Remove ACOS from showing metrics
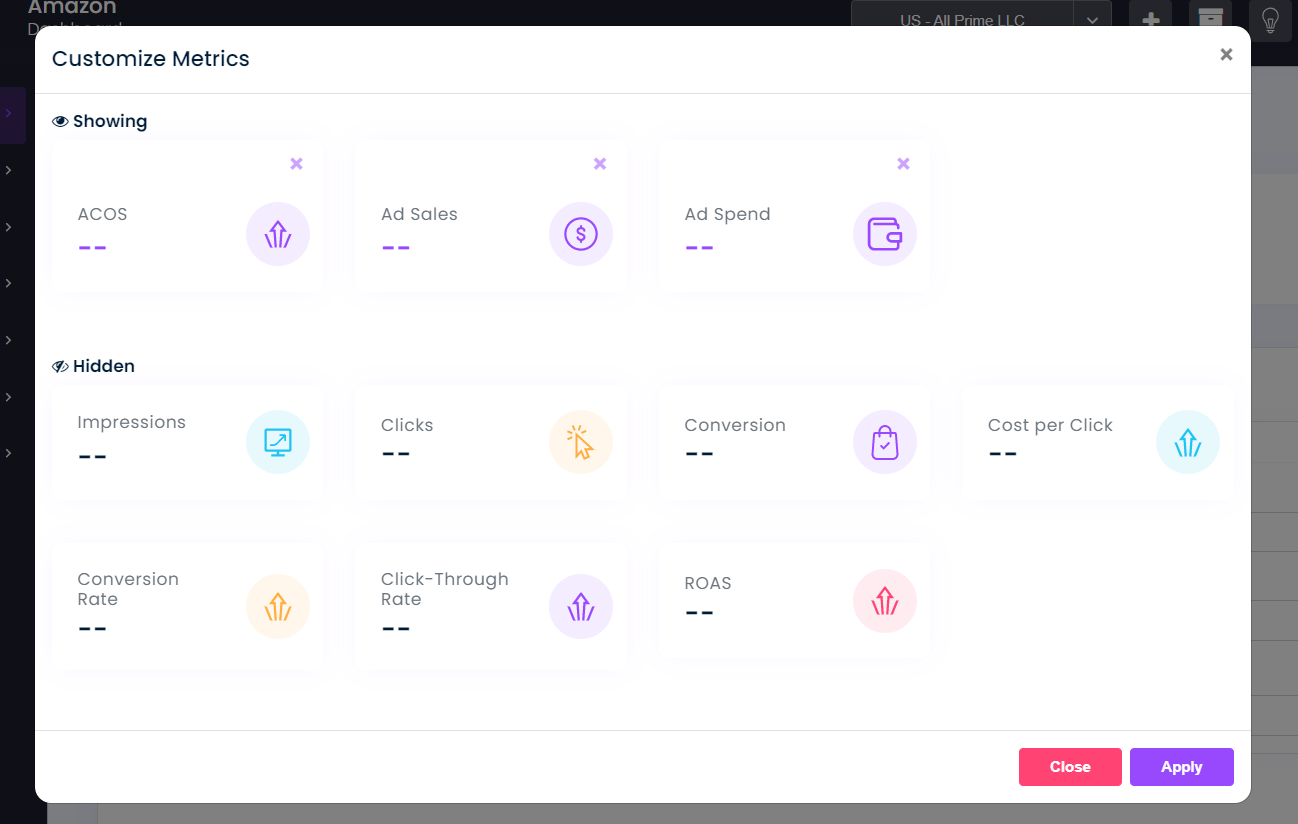The width and height of the screenshot is (1298, 824). pos(296,164)
